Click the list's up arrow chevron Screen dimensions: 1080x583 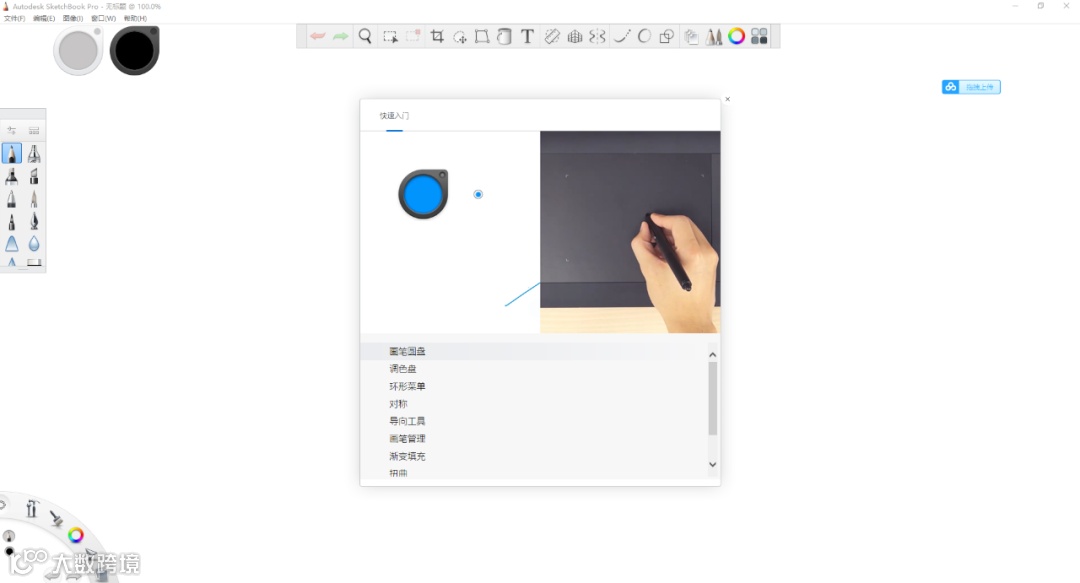coord(713,355)
